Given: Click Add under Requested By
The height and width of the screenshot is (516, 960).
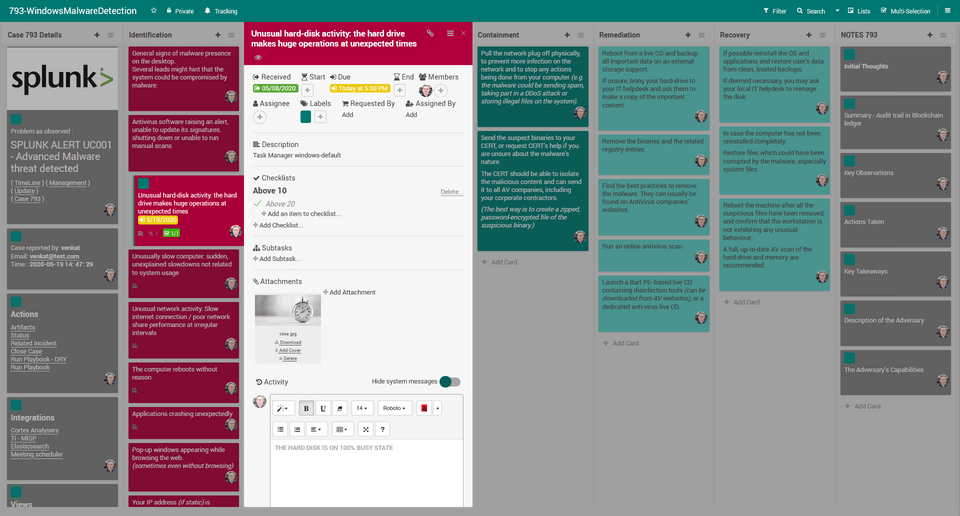Looking at the screenshot, I should [347, 115].
